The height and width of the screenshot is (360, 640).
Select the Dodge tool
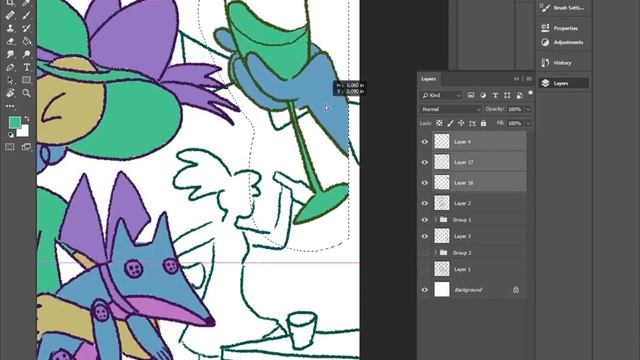[27, 54]
